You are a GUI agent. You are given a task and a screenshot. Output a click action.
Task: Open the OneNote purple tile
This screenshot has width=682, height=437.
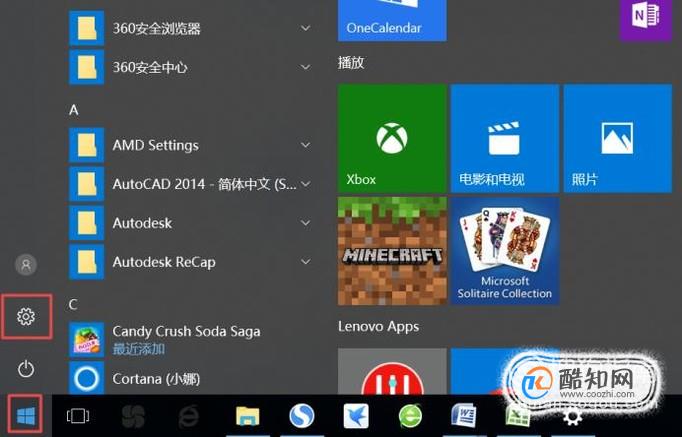[x=646, y=20]
